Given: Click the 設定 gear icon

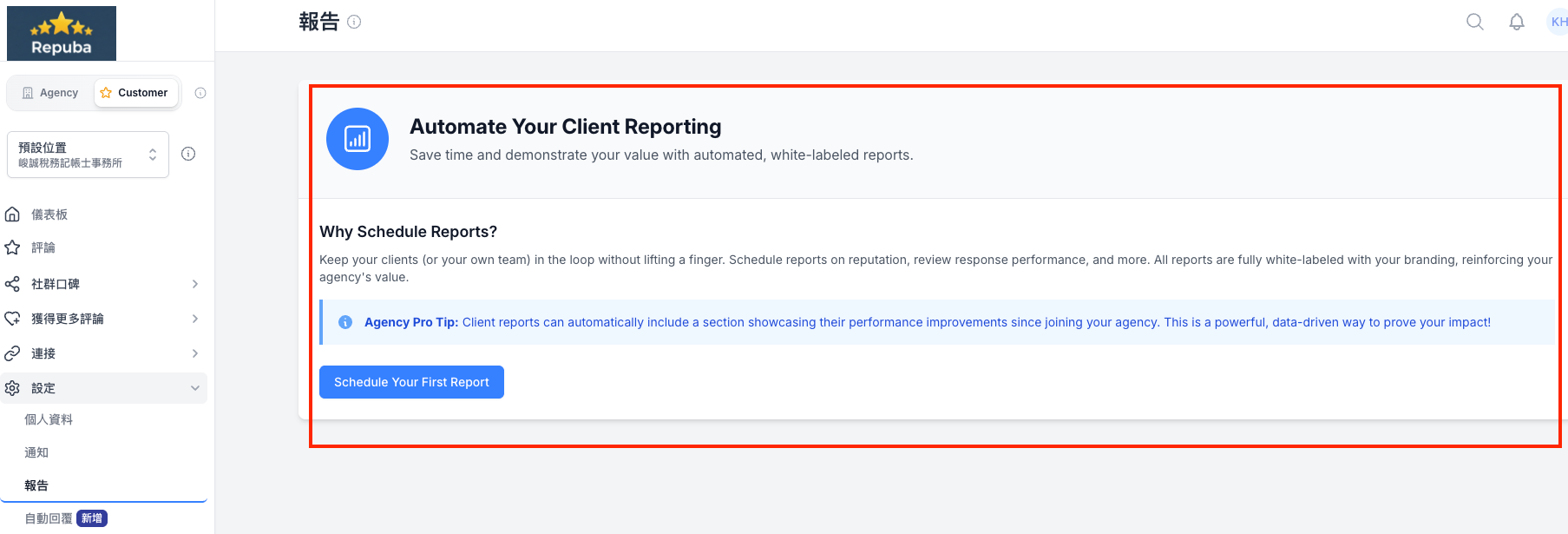Looking at the screenshot, I should coord(12,388).
